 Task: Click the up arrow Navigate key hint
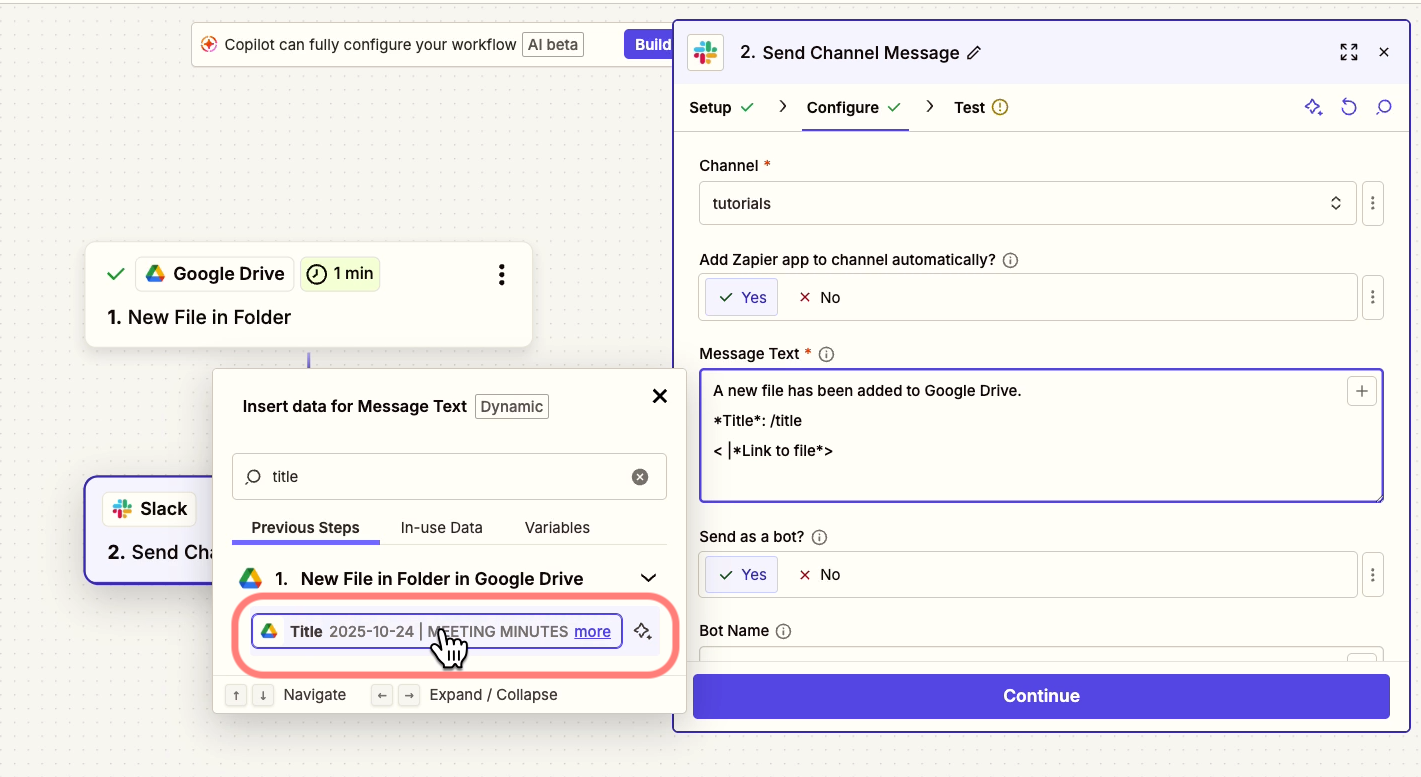236,695
